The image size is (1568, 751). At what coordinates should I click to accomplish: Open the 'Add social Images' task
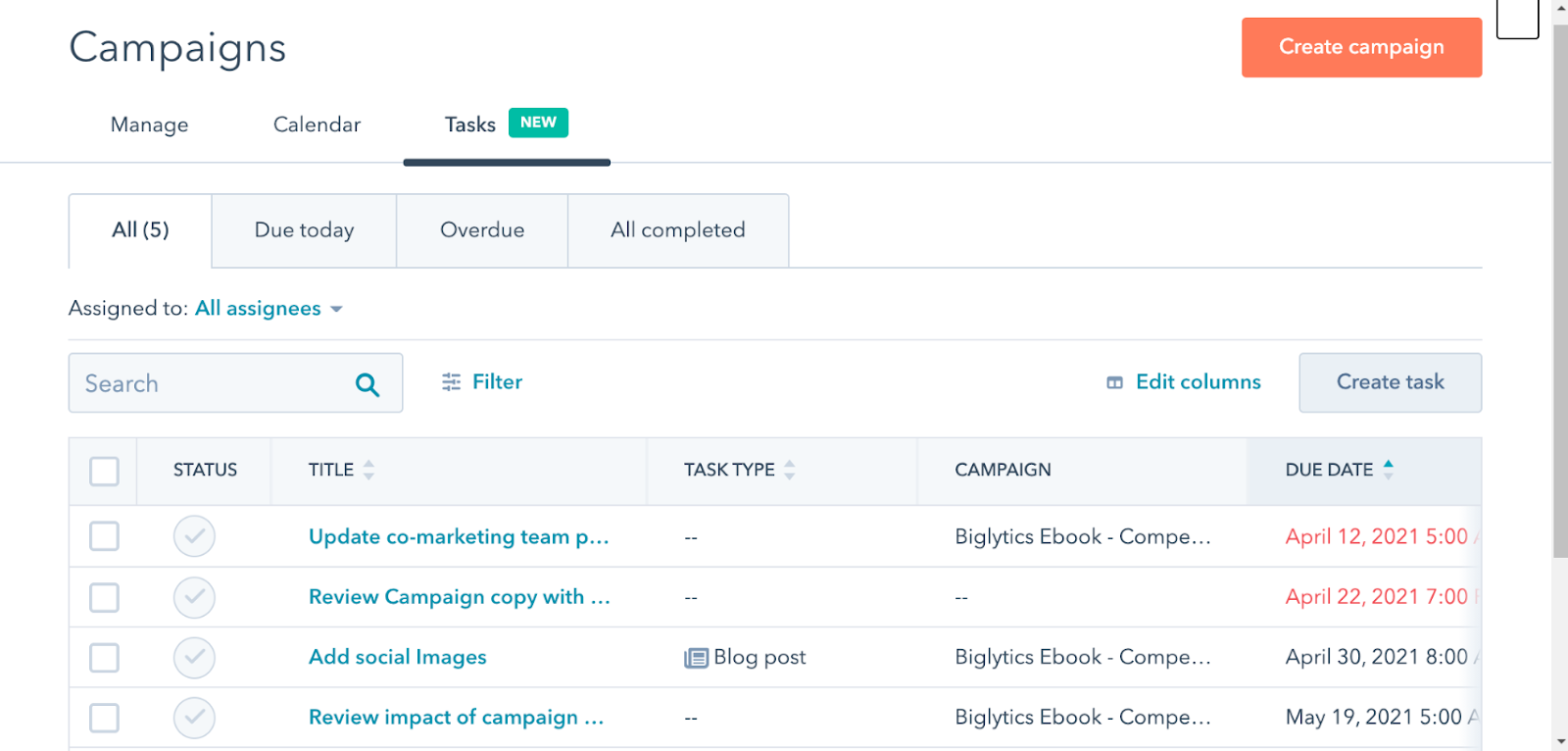(x=397, y=658)
